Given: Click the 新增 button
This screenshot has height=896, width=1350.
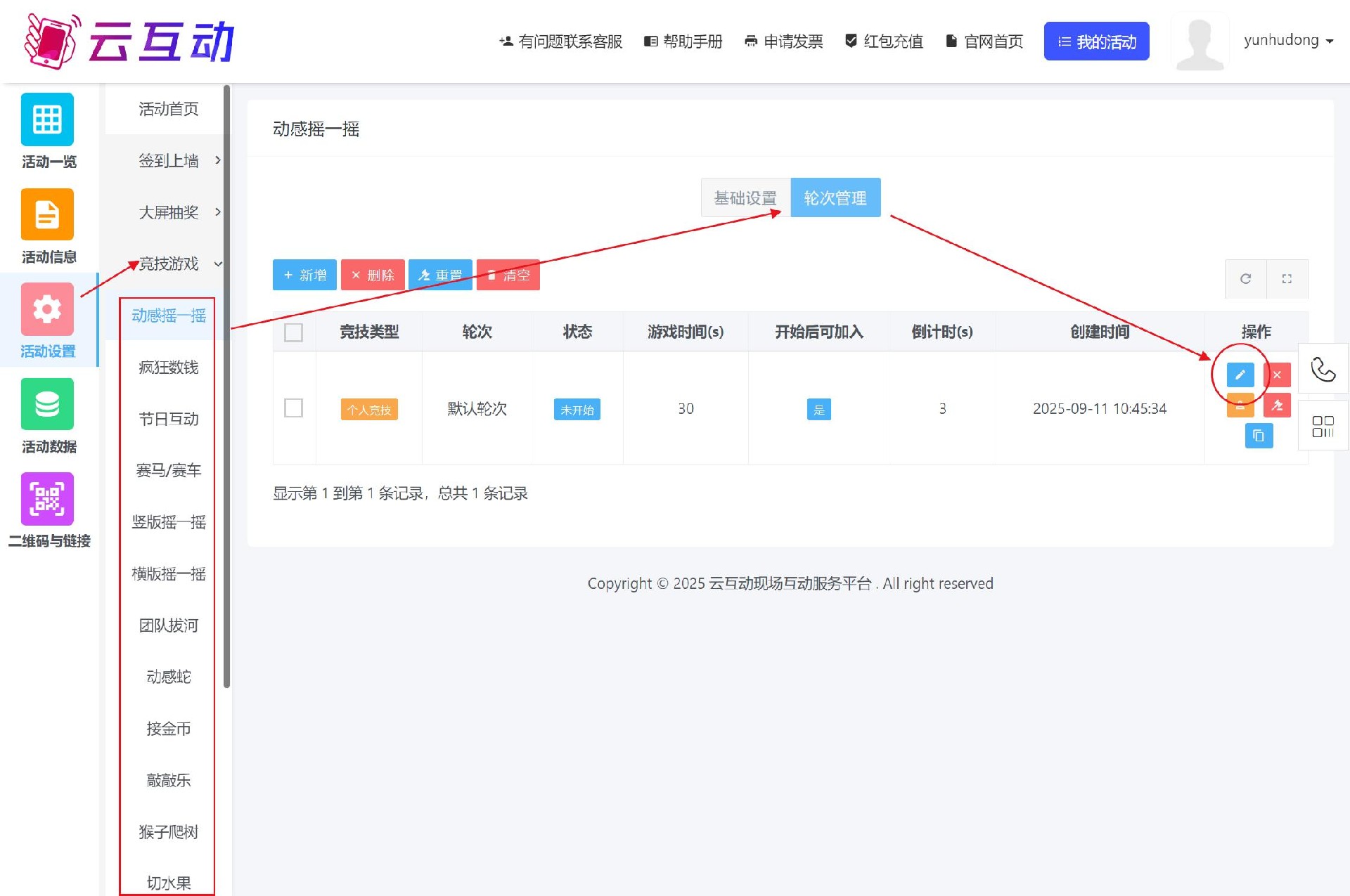Looking at the screenshot, I should click(304, 275).
